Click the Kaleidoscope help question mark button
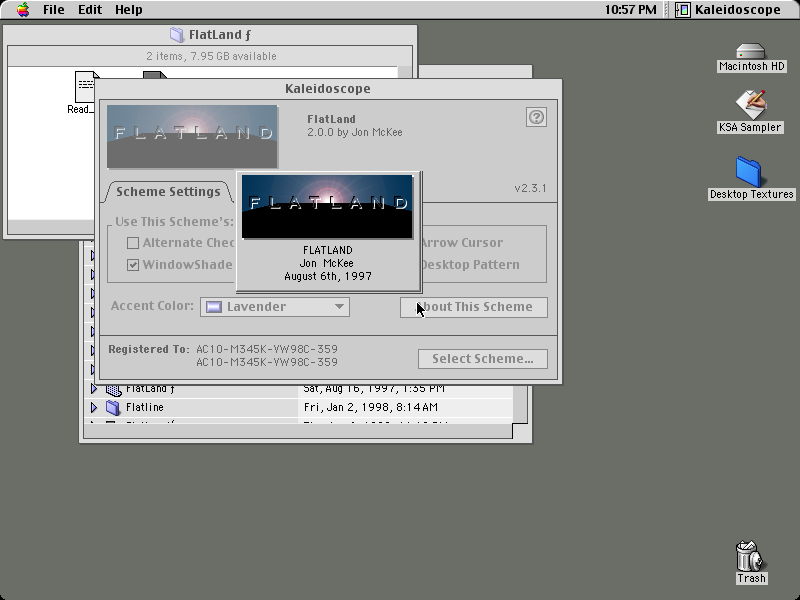The height and width of the screenshot is (600, 800). [x=536, y=117]
